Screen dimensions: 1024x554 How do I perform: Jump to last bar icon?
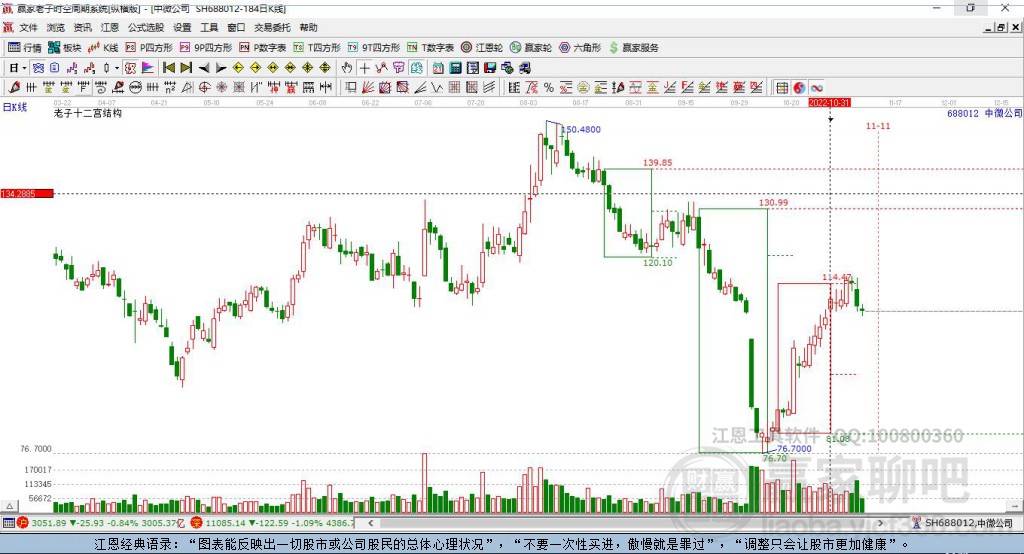(186, 68)
